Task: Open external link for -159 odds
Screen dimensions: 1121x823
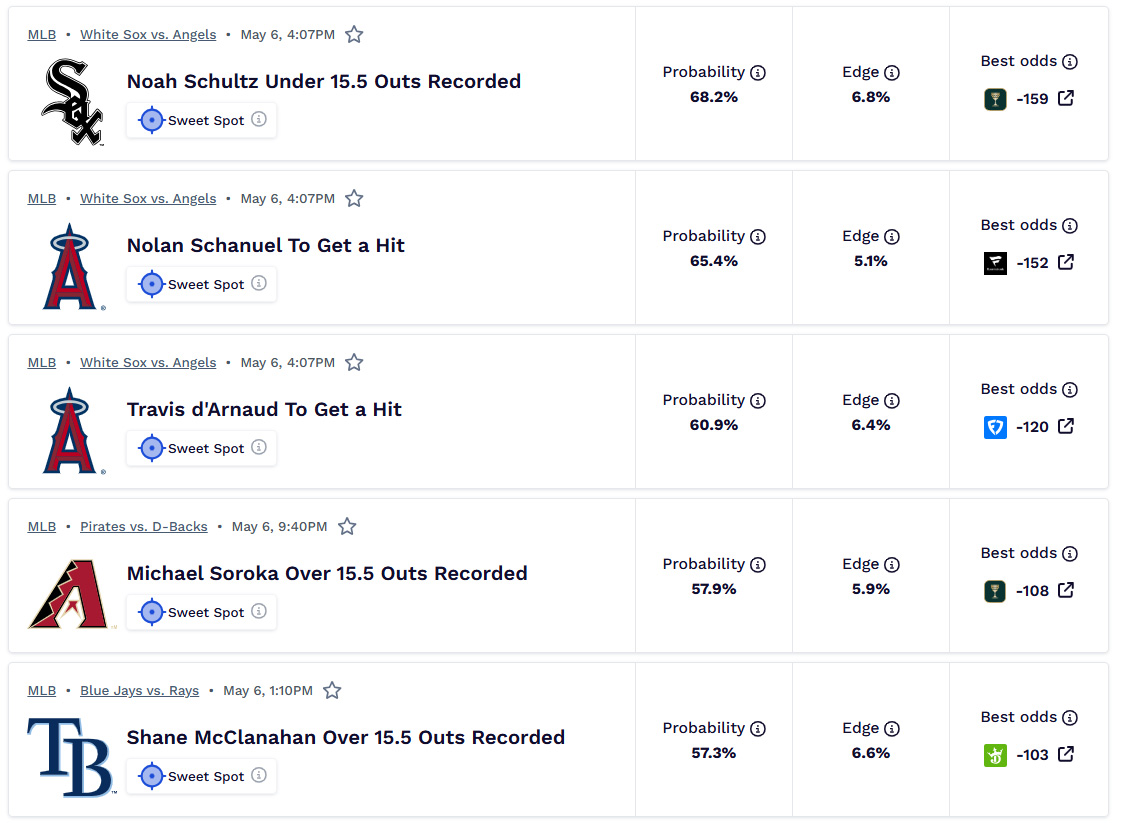Action: tap(1066, 98)
